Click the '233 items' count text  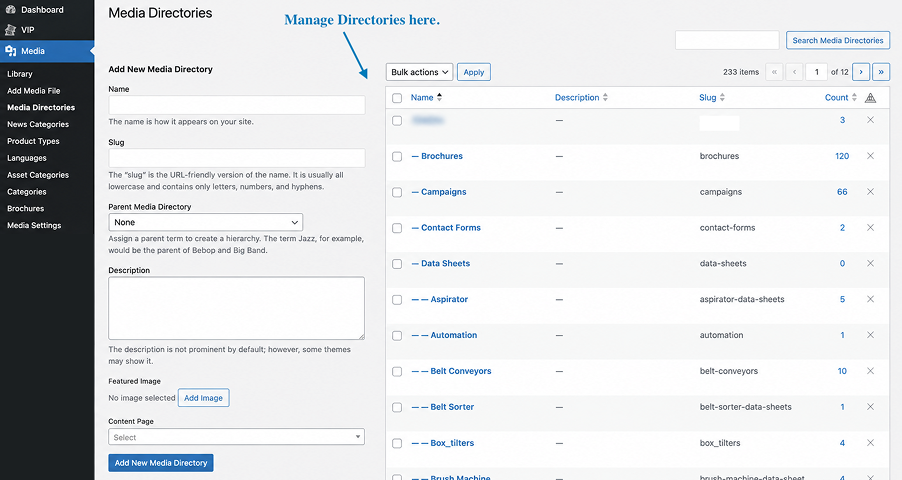point(741,72)
